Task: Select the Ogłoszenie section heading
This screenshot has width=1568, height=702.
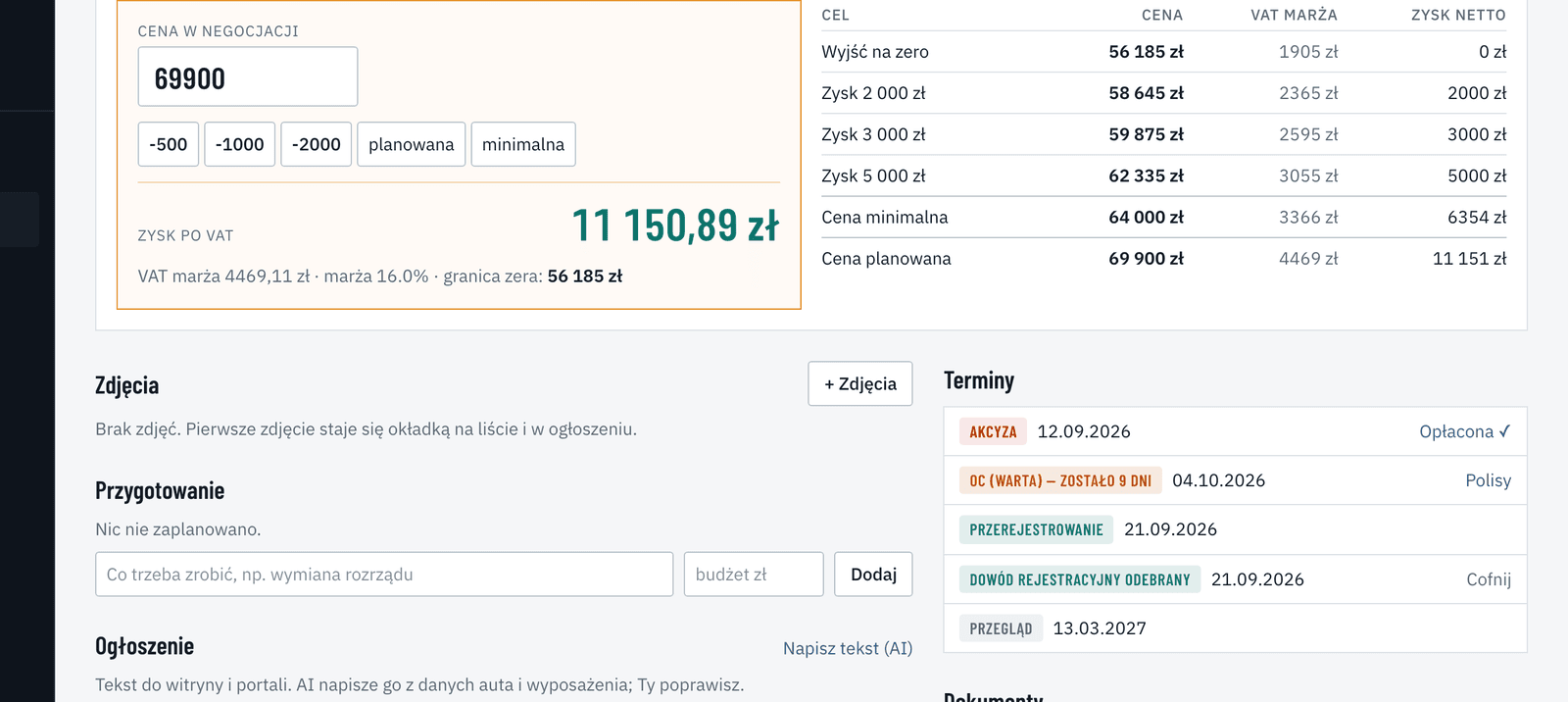Action: click(144, 646)
